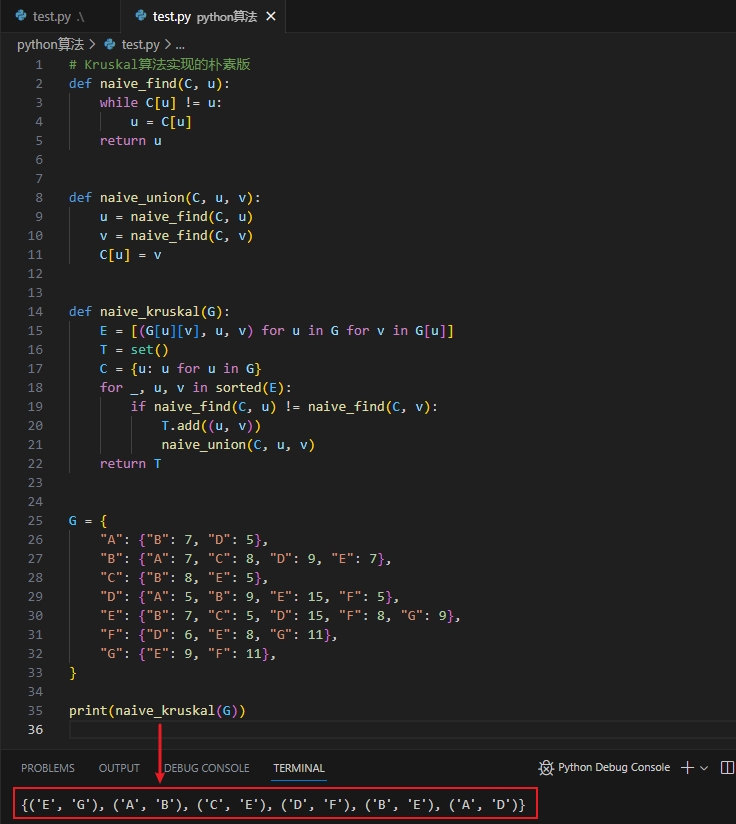
Task: Open the PROBLEMS panel tab
Action: point(48,768)
